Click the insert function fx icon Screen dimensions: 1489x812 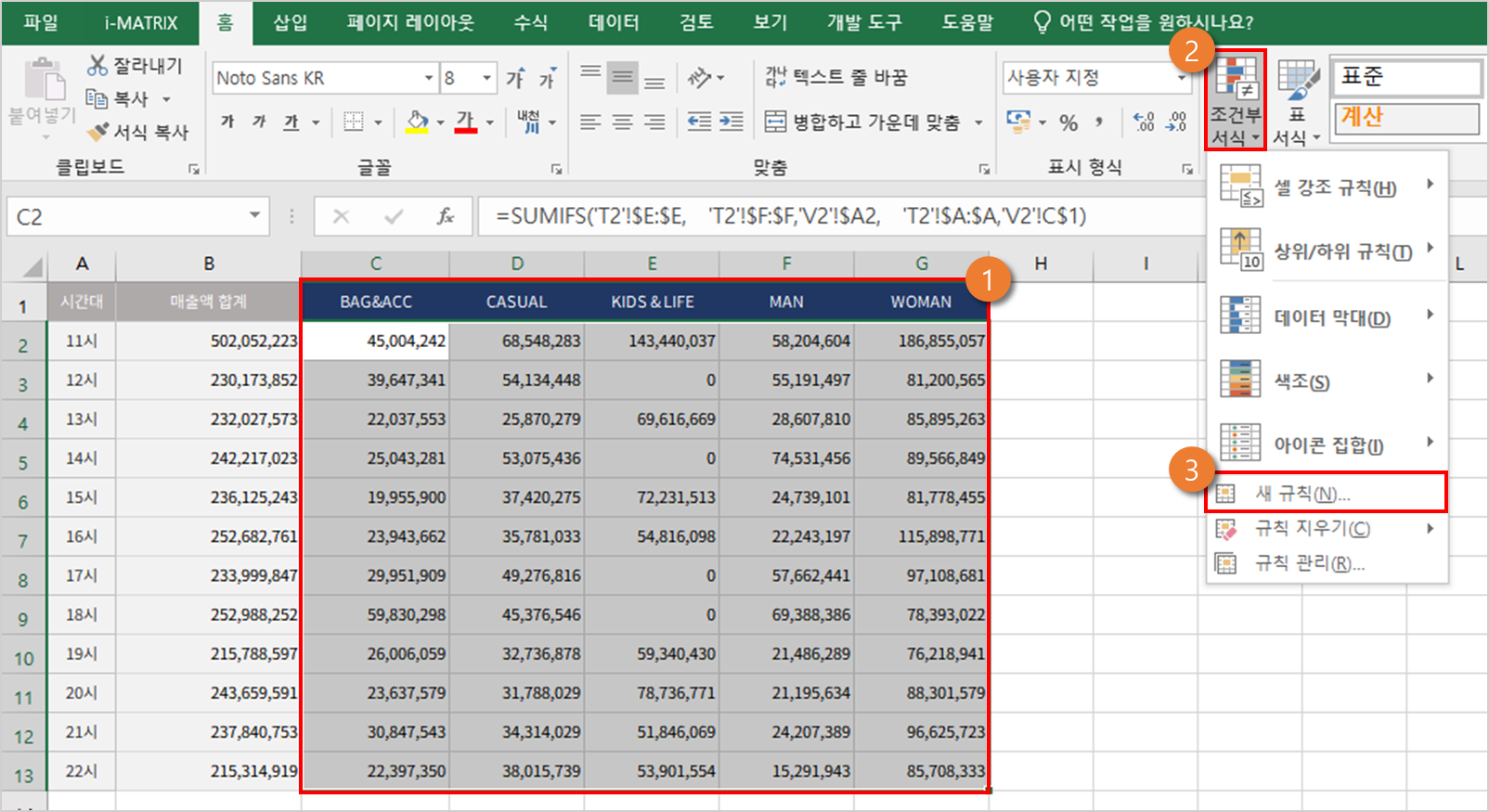coord(446,216)
